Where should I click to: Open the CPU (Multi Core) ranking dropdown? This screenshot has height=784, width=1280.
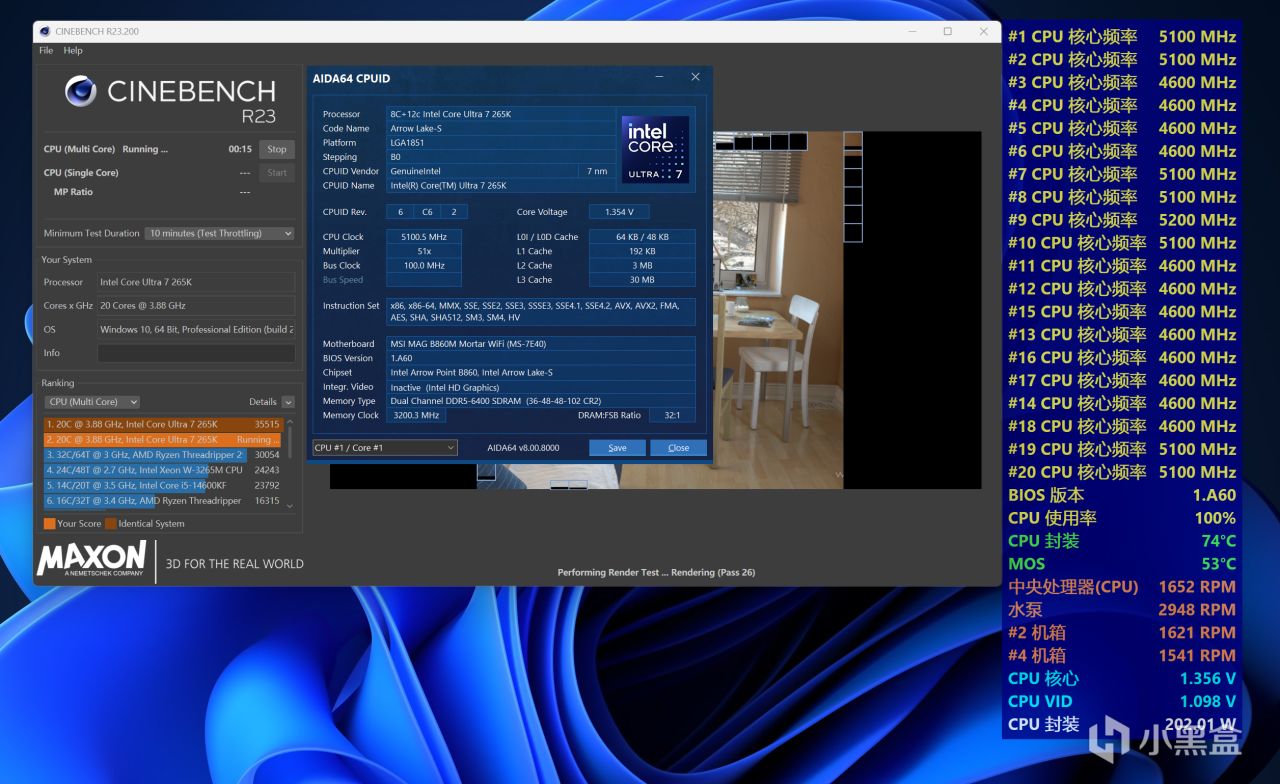point(94,402)
